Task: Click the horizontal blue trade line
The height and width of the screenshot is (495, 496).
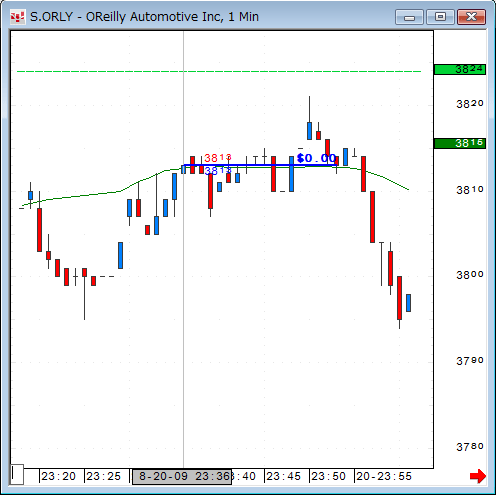Action: [260, 165]
